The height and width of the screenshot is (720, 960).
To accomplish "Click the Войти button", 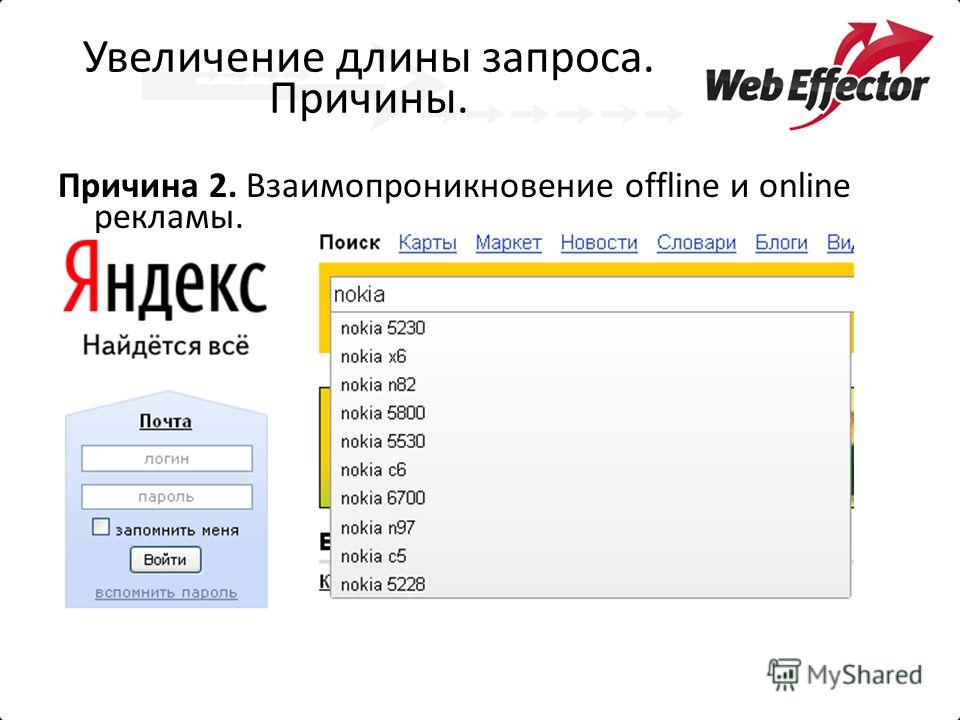I will 165,560.
